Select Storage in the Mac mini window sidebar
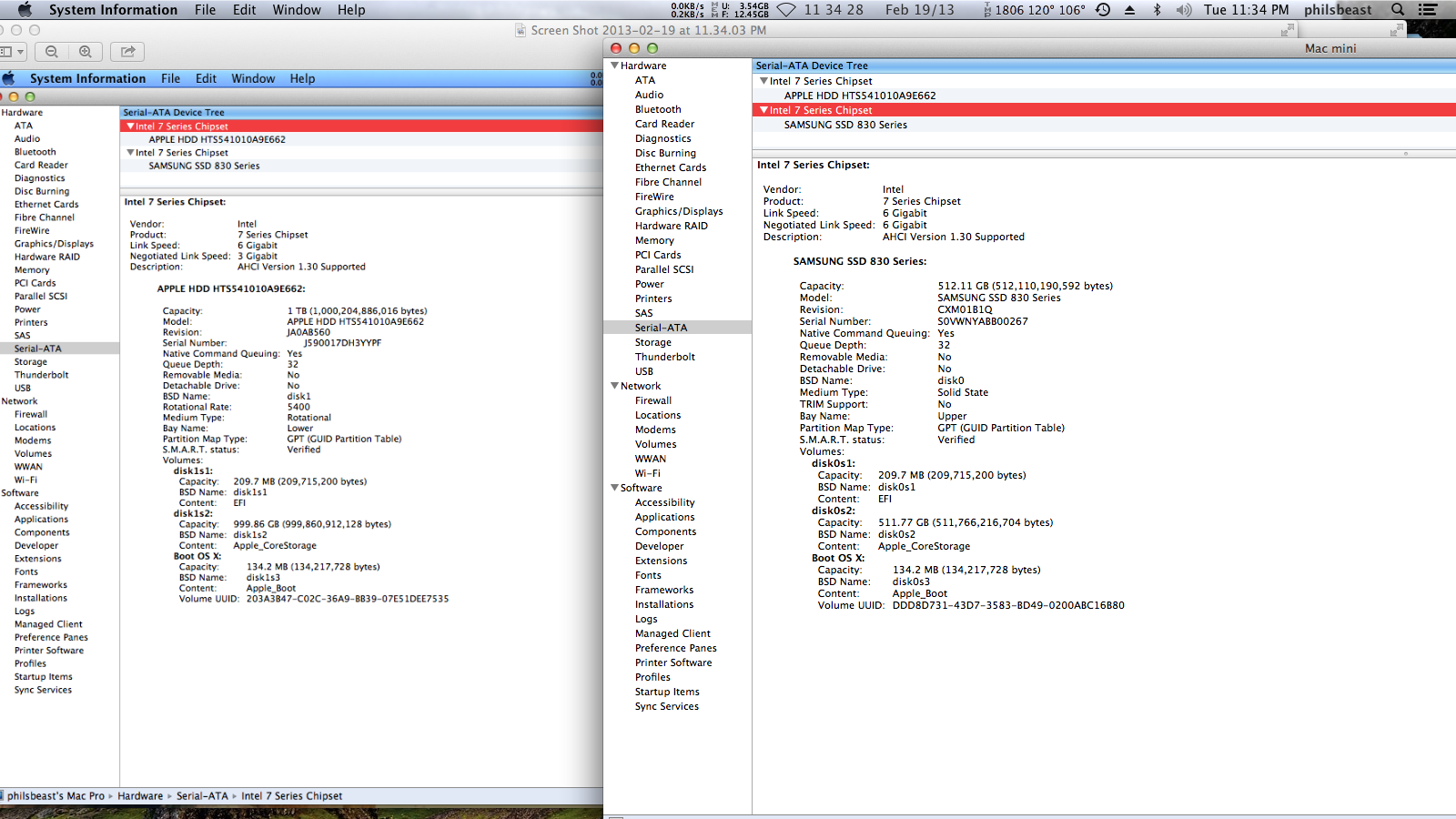The image size is (1456, 819). pyautogui.click(x=653, y=342)
